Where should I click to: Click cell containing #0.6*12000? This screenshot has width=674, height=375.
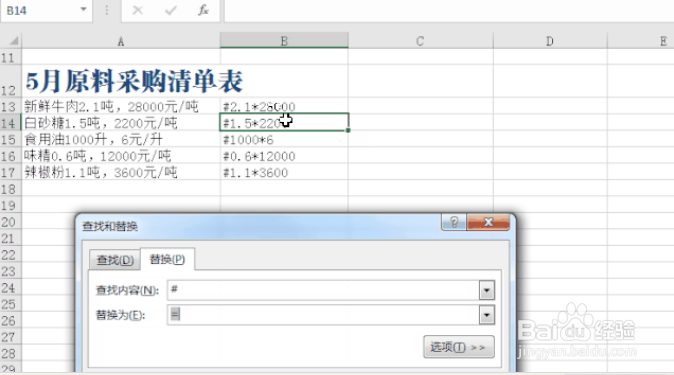click(284, 156)
